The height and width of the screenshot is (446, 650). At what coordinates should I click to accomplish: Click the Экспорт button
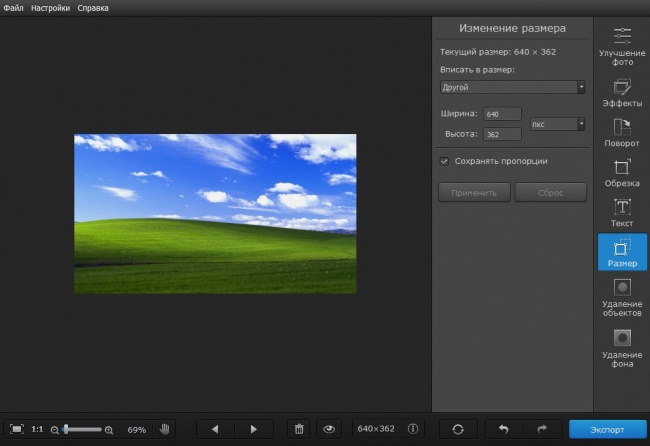(x=607, y=429)
